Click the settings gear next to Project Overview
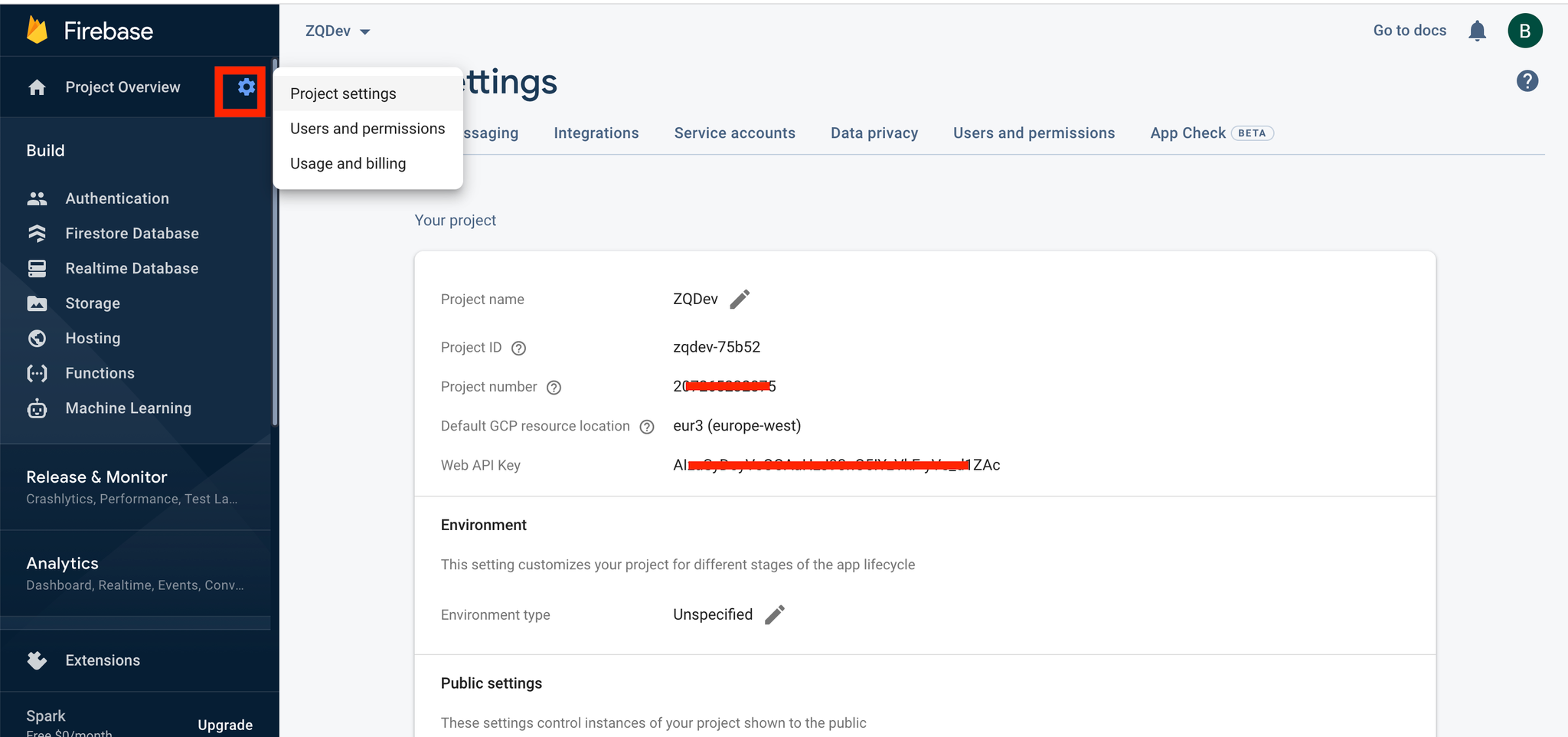1568x737 pixels. [x=246, y=87]
